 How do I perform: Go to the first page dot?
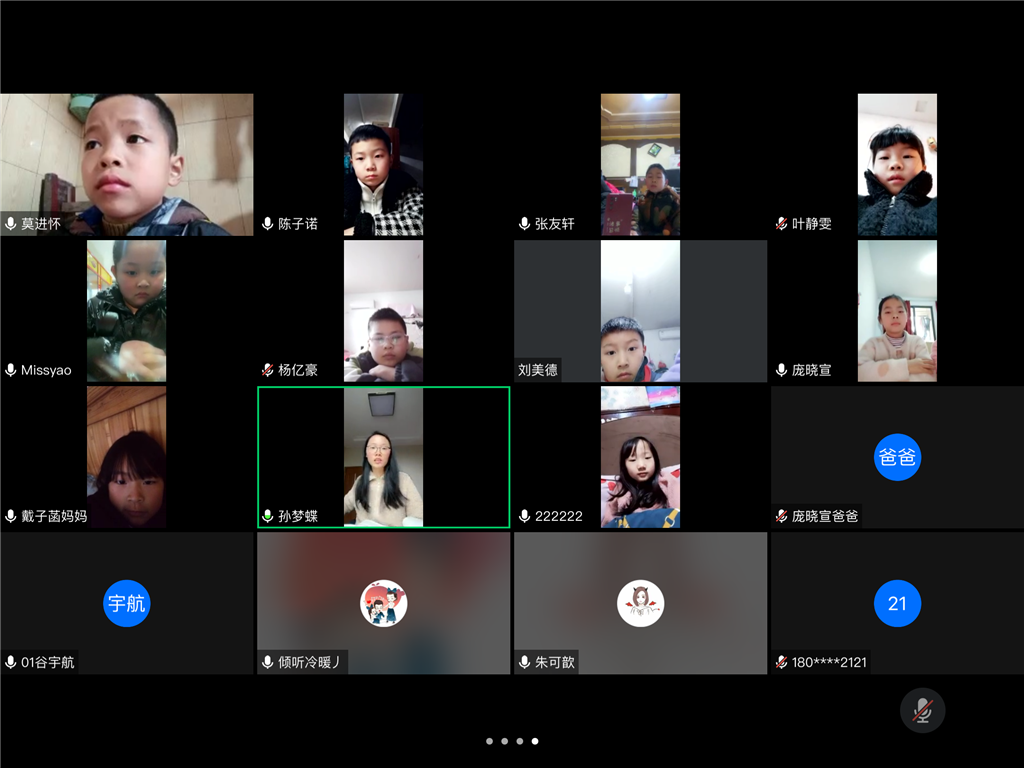490,741
